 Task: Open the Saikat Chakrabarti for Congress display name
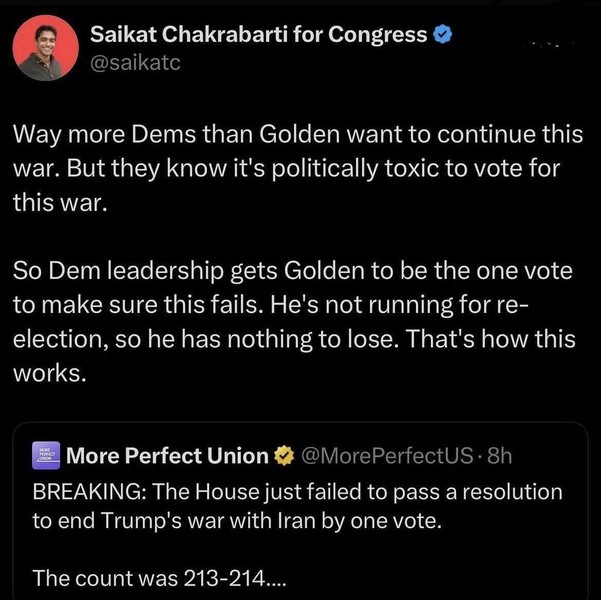coord(258,36)
